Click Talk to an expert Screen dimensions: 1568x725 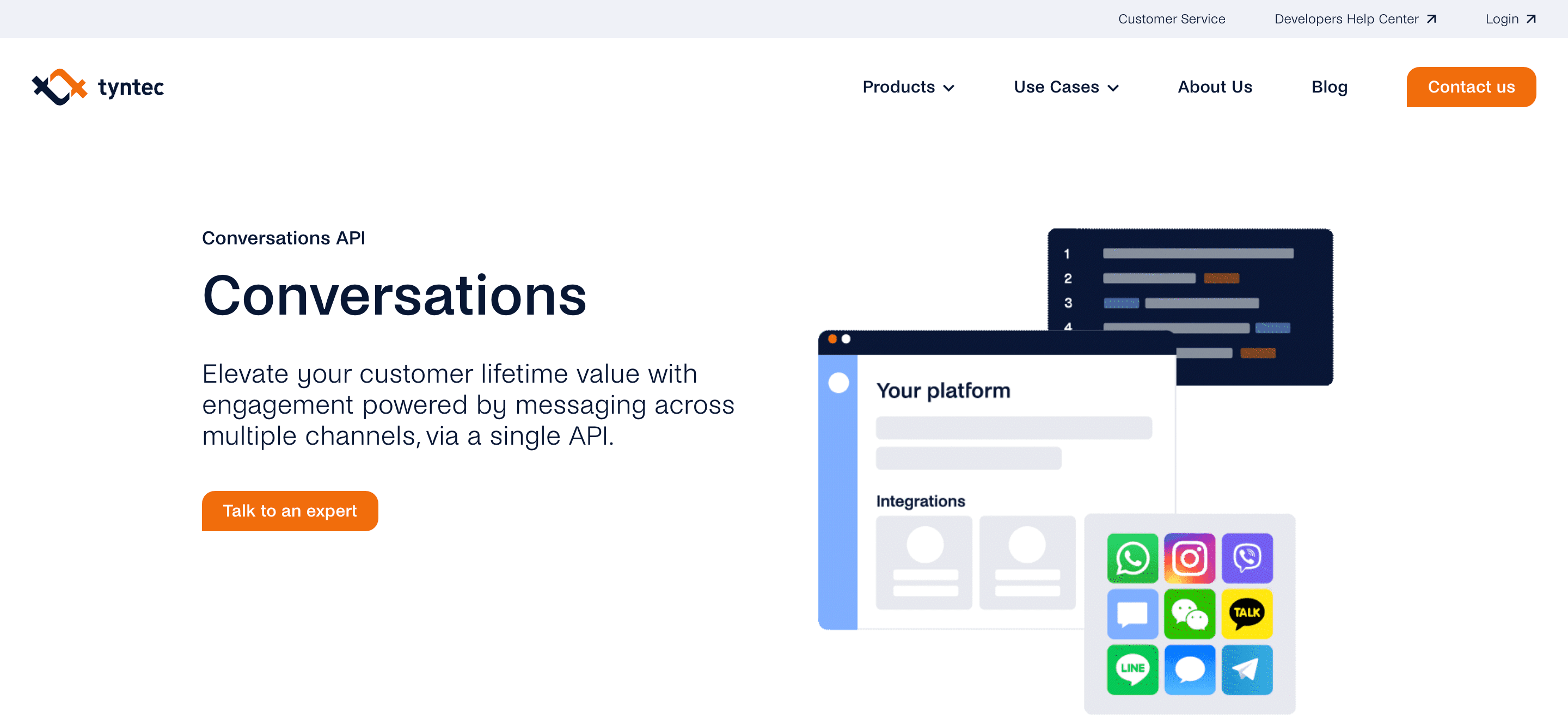tap(290, 511)
